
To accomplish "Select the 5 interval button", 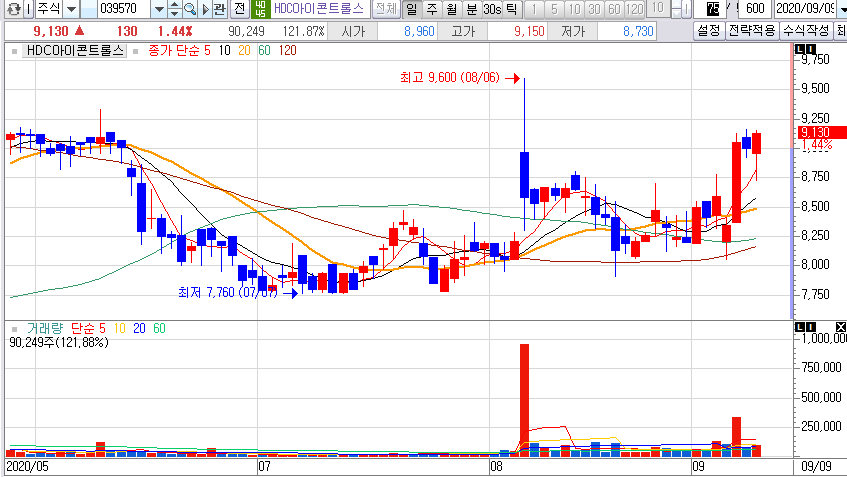I will pos(554,9).
